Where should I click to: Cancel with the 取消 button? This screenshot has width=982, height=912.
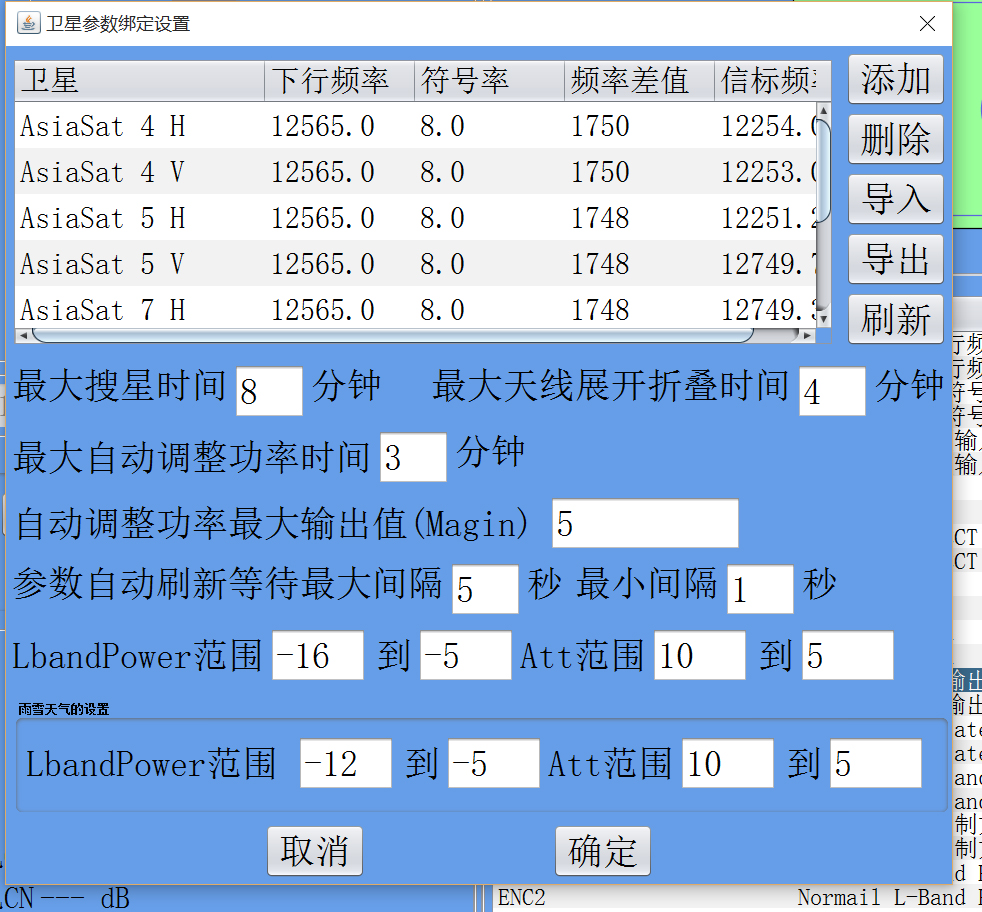pos(315,851)
